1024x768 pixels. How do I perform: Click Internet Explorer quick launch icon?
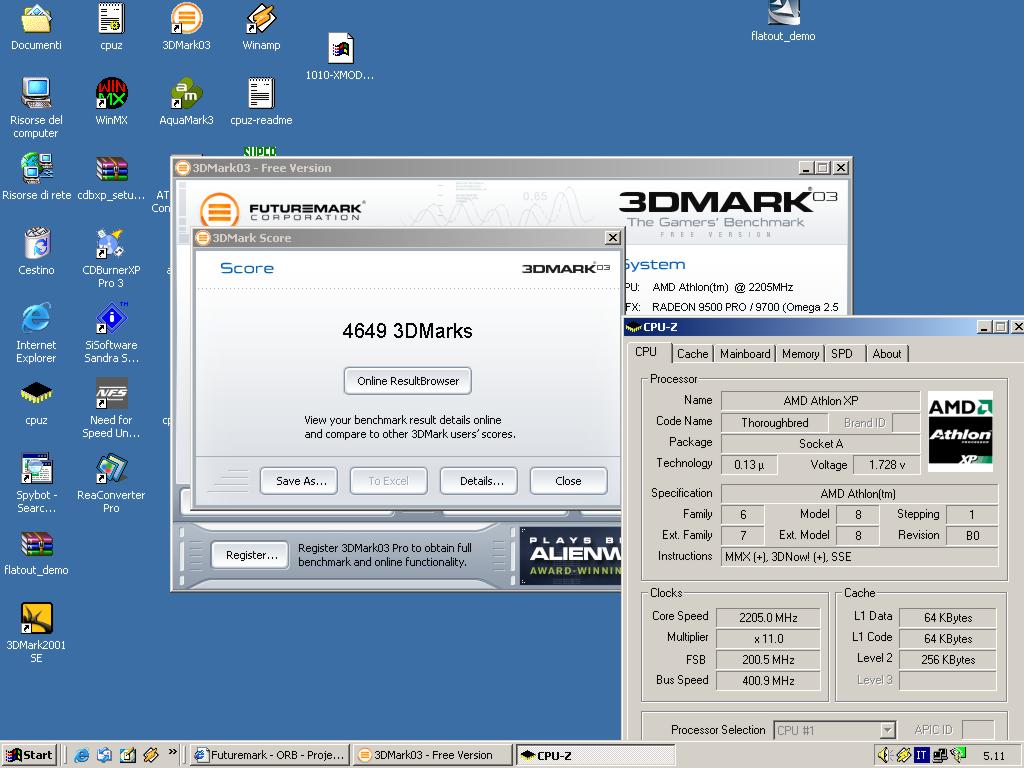click(82, 755)
